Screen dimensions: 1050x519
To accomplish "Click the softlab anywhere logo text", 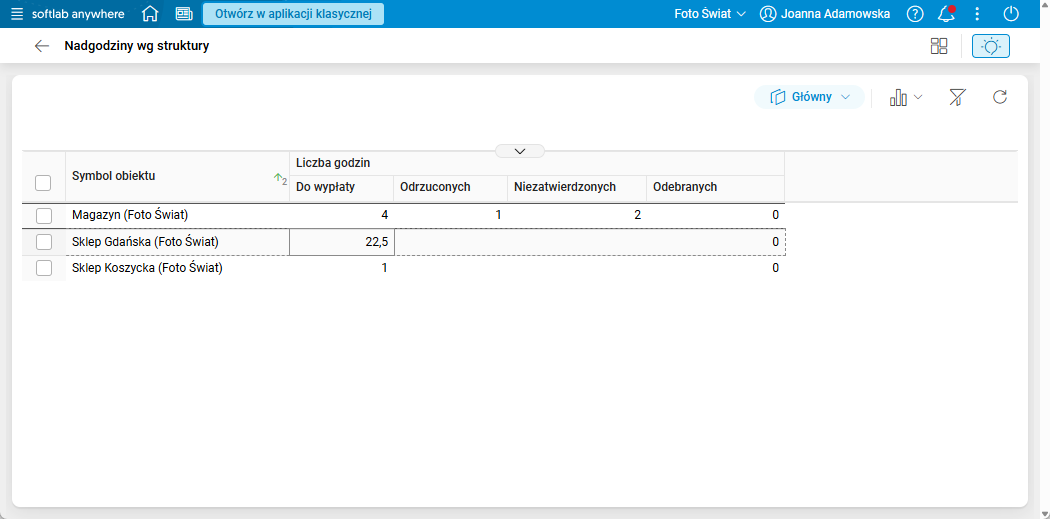I will tap(78, 14).
